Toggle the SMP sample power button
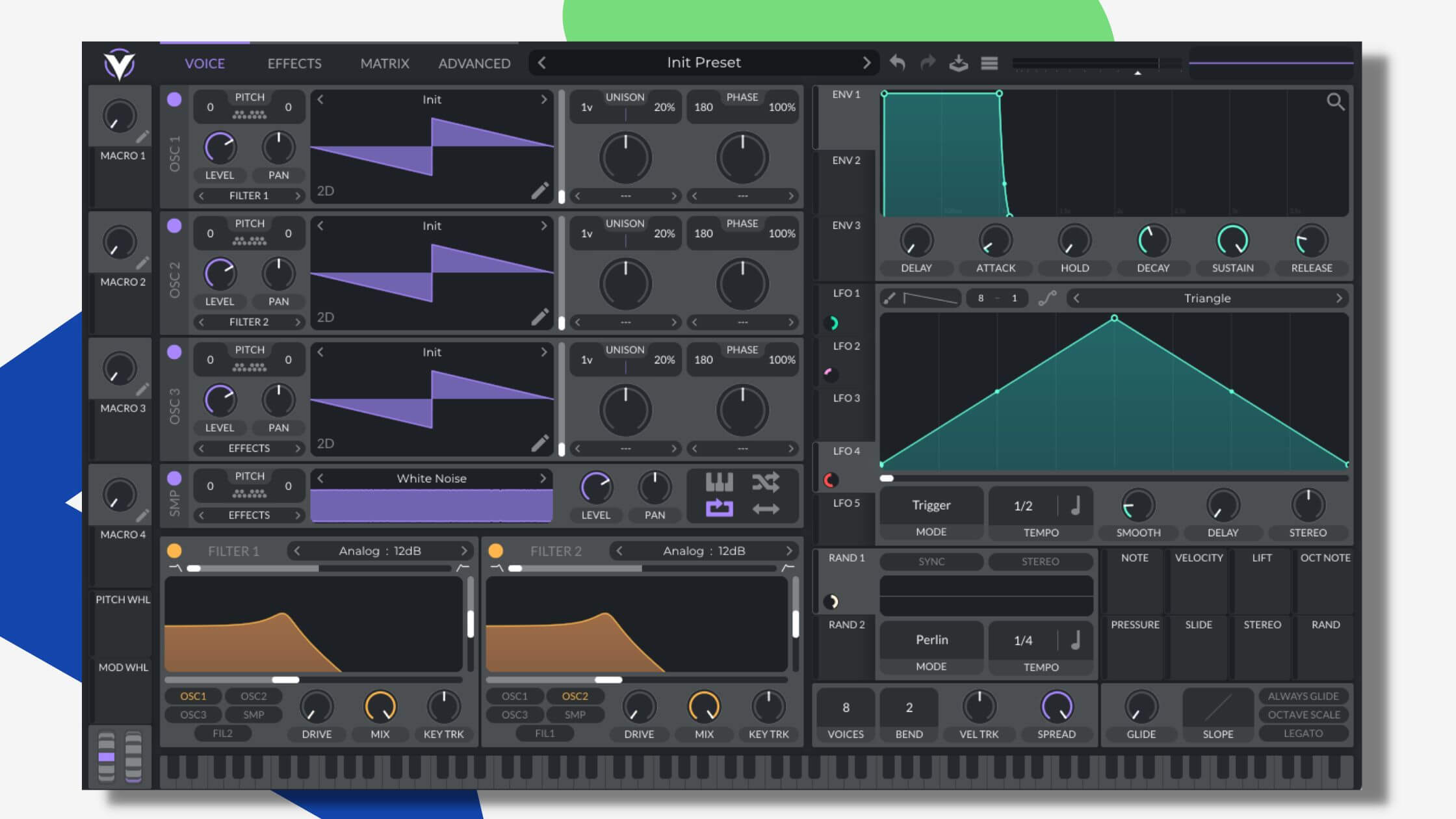The height and width of the screenshot is (819, 1456). click(174, 478)
